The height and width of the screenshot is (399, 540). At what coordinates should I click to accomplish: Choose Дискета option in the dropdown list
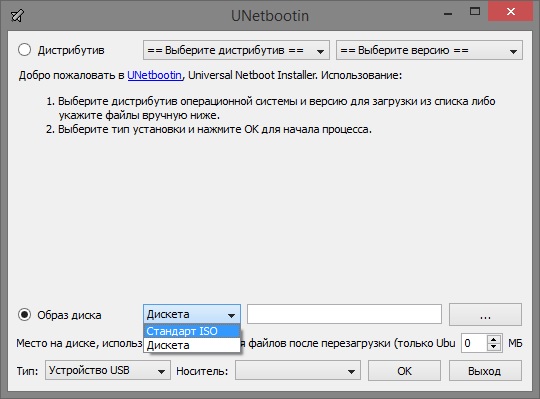192,345
